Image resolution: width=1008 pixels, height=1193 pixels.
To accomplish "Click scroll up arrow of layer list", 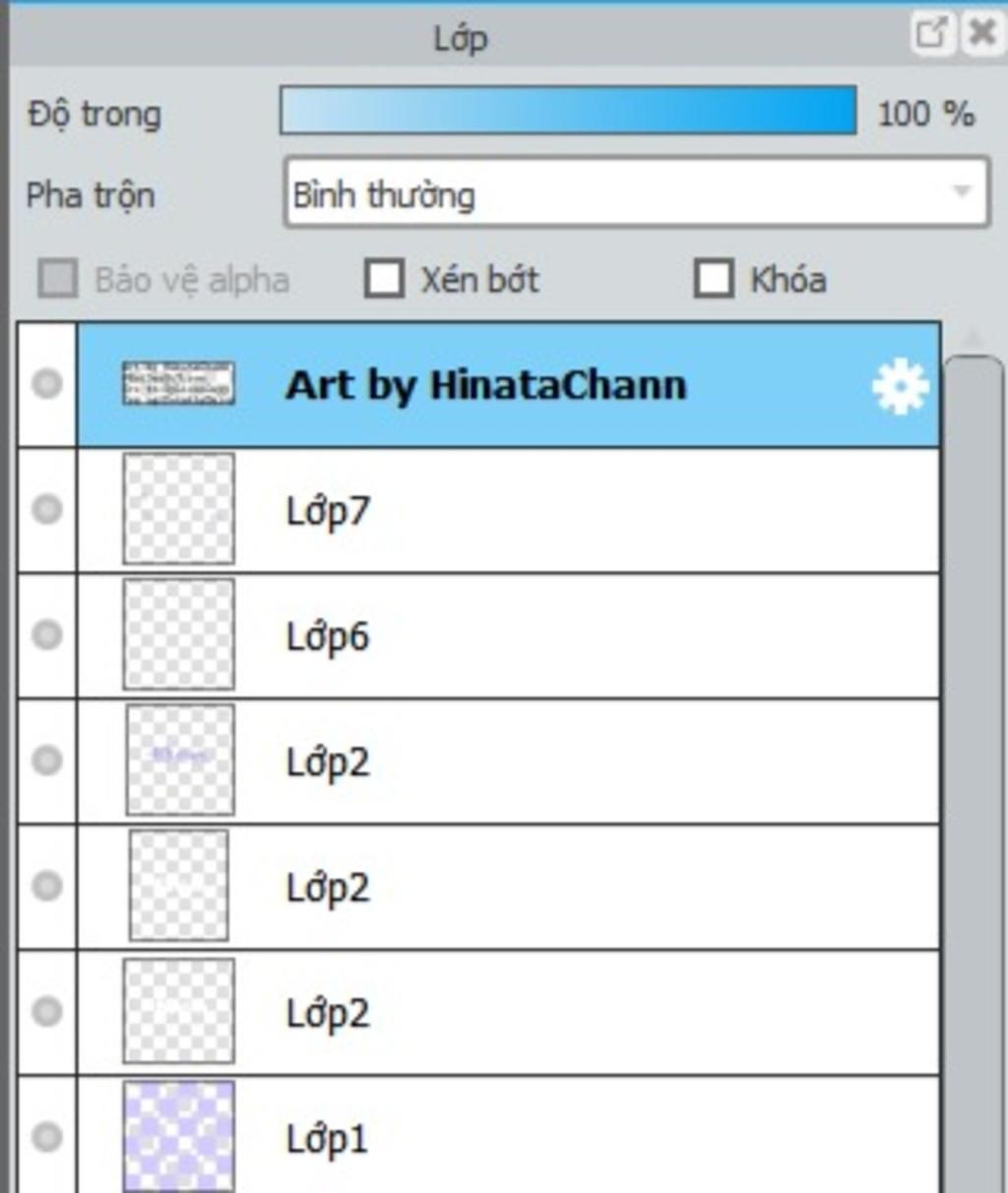I will point(973,339).
